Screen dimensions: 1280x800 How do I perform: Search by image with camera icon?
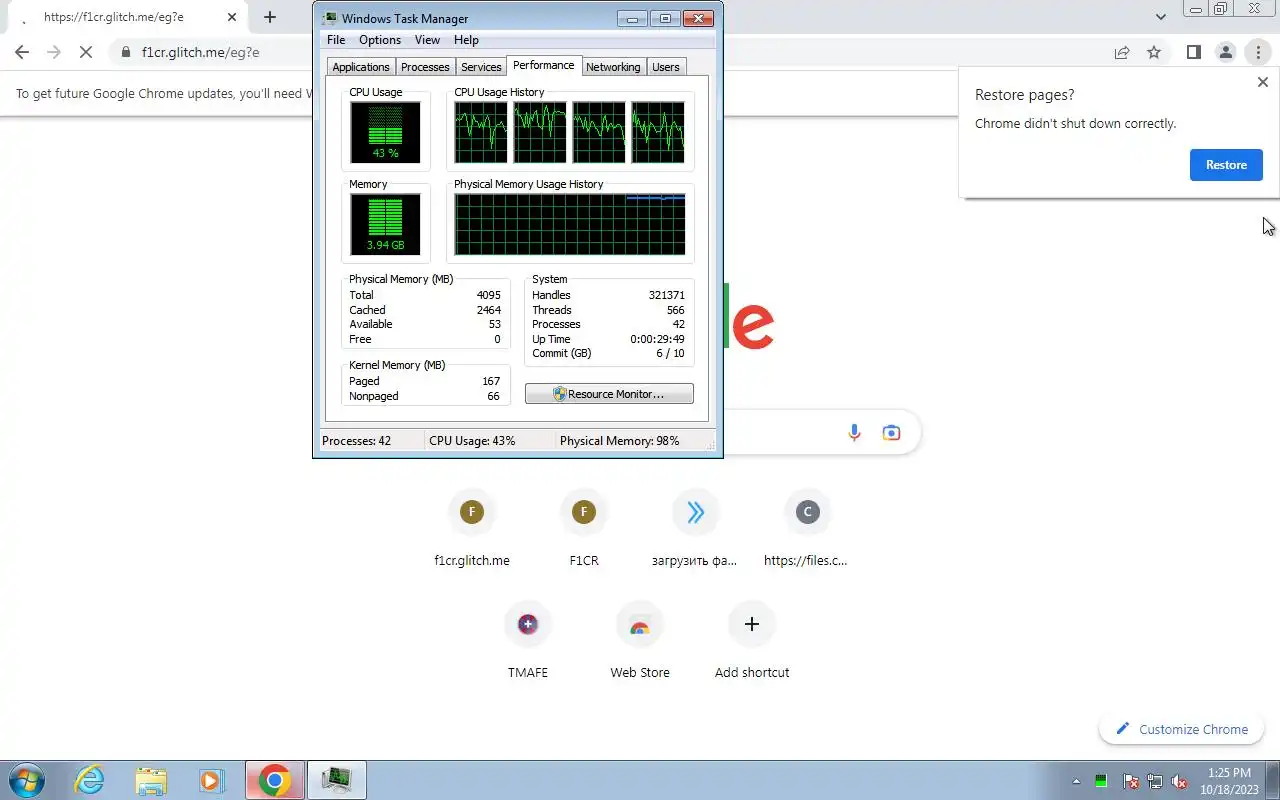[891, 432]
